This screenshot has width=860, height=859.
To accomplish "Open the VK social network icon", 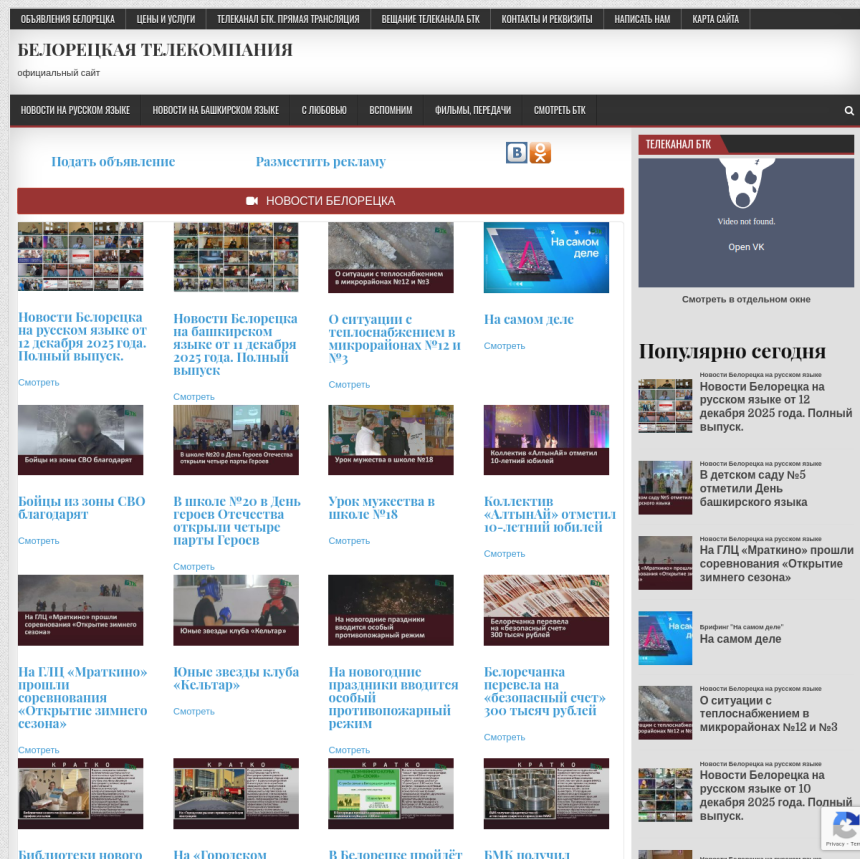I will click(x=516, y=152).
